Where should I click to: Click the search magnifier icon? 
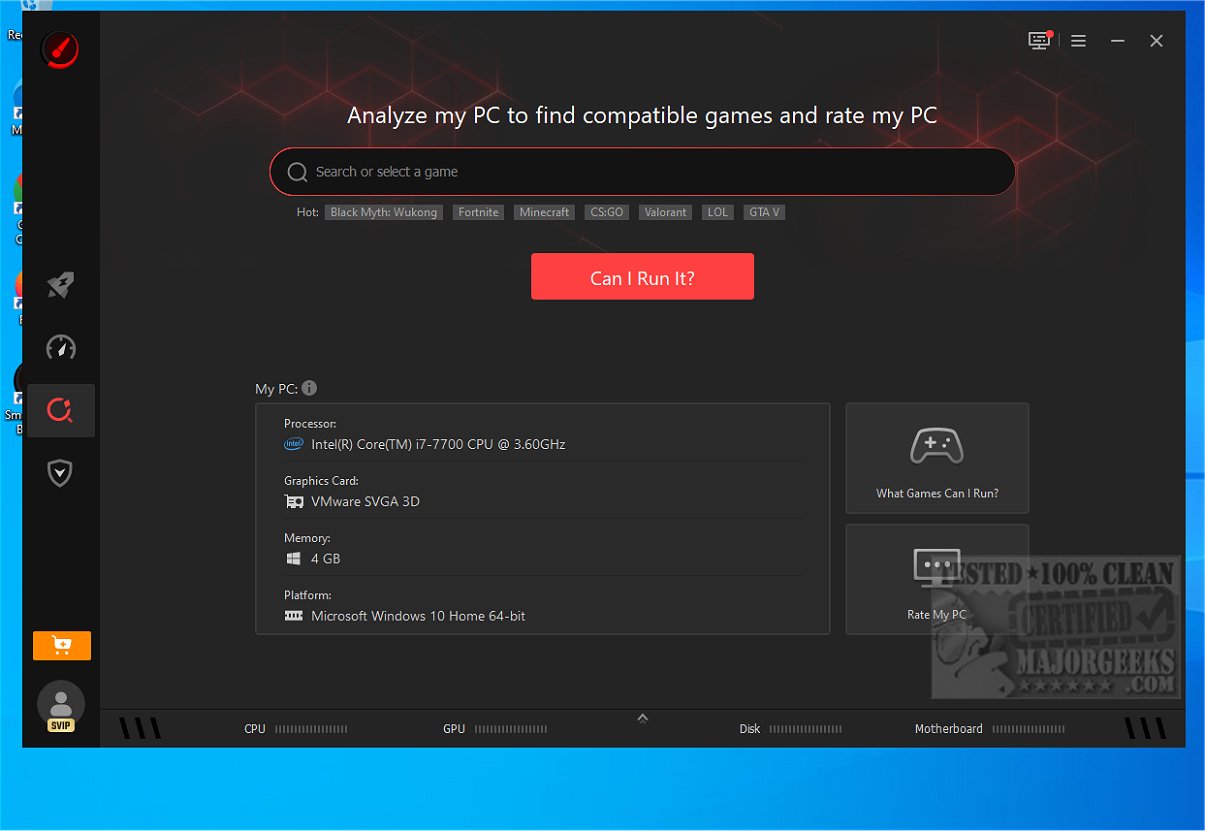pyautogui.click(x=297, y=172)
